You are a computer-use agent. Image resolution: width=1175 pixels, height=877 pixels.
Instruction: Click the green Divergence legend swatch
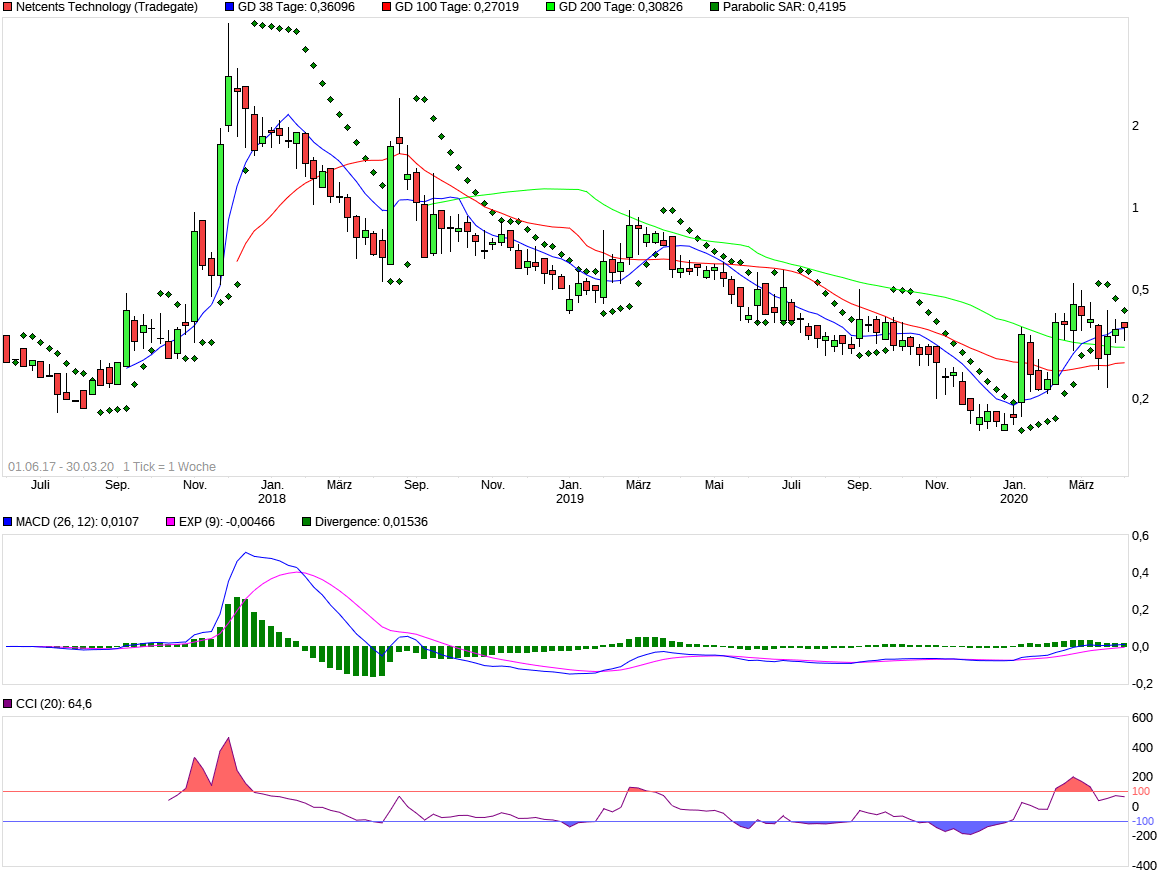click(306, 522)
